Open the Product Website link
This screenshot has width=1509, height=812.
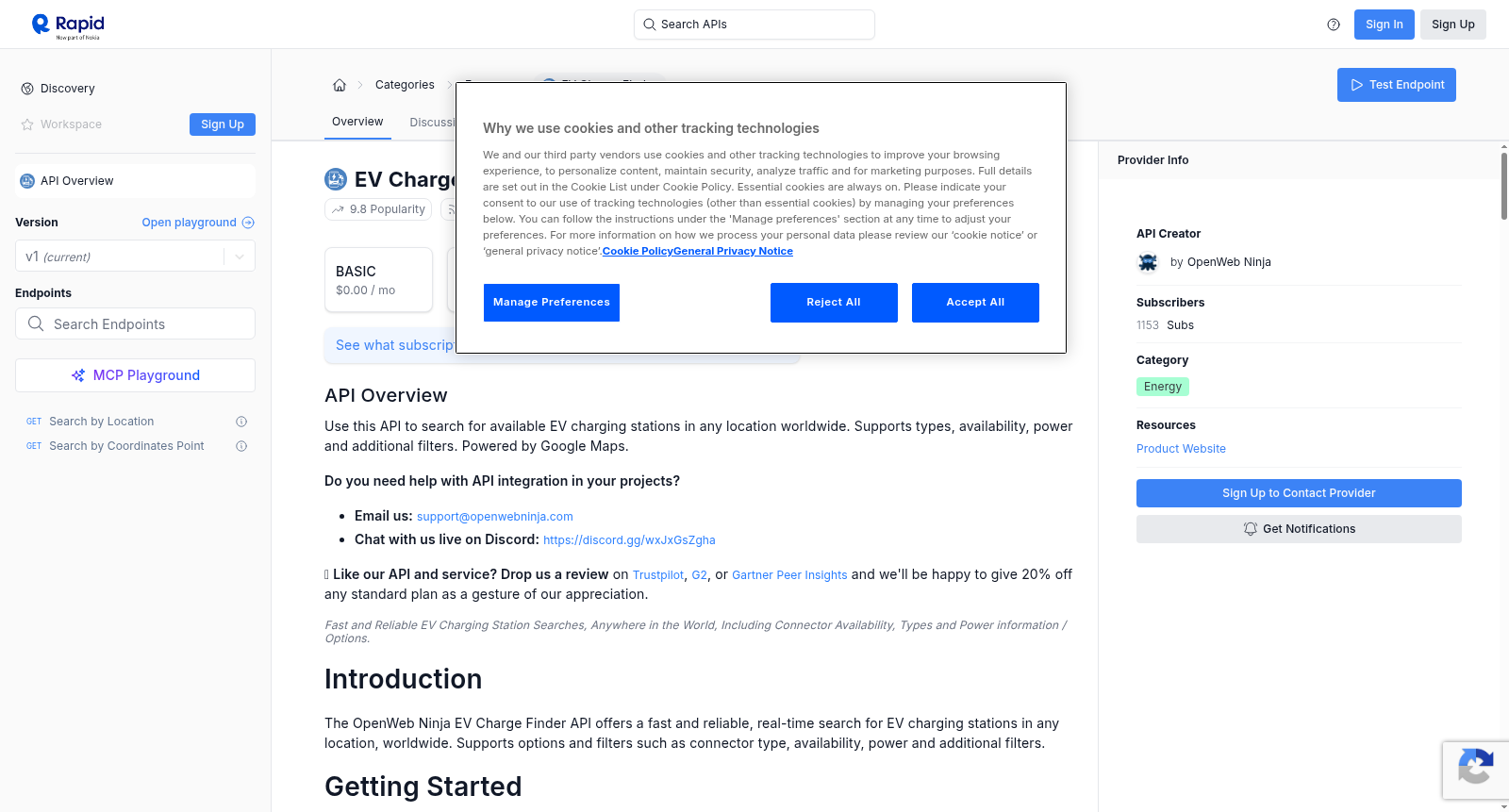tap(1181, 449)
